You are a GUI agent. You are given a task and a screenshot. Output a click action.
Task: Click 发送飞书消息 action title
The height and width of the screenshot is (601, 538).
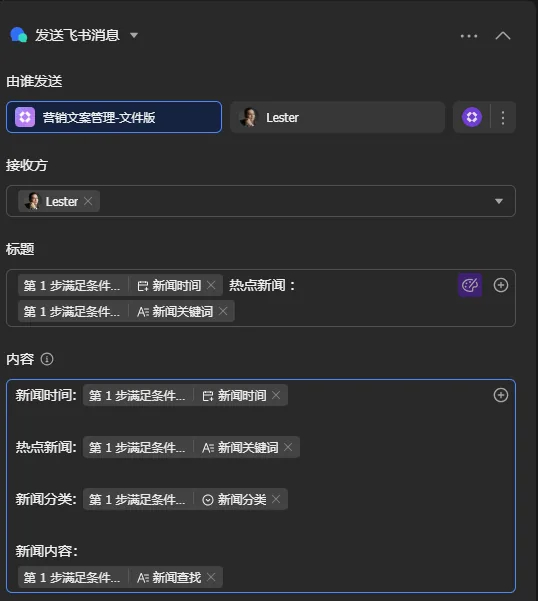pyautogui.click(x=77, y=35)
